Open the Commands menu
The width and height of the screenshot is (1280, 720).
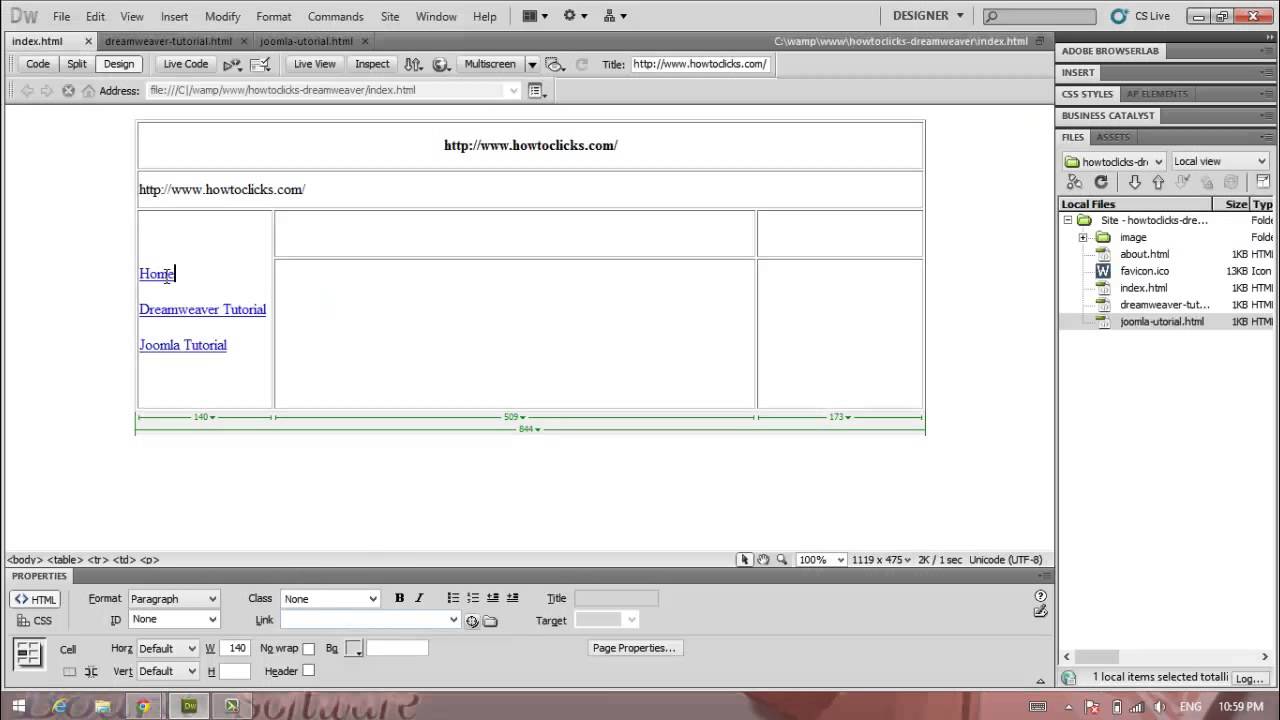point(335,16)
